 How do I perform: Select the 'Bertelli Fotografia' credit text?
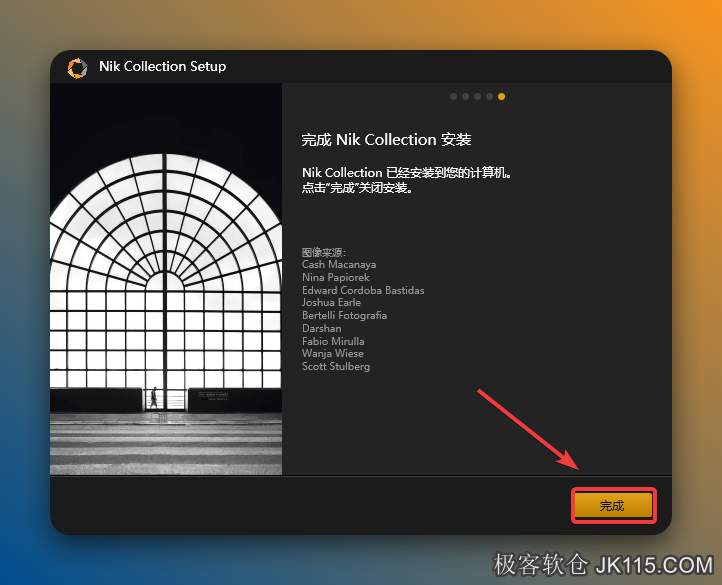tap(344, 316)
